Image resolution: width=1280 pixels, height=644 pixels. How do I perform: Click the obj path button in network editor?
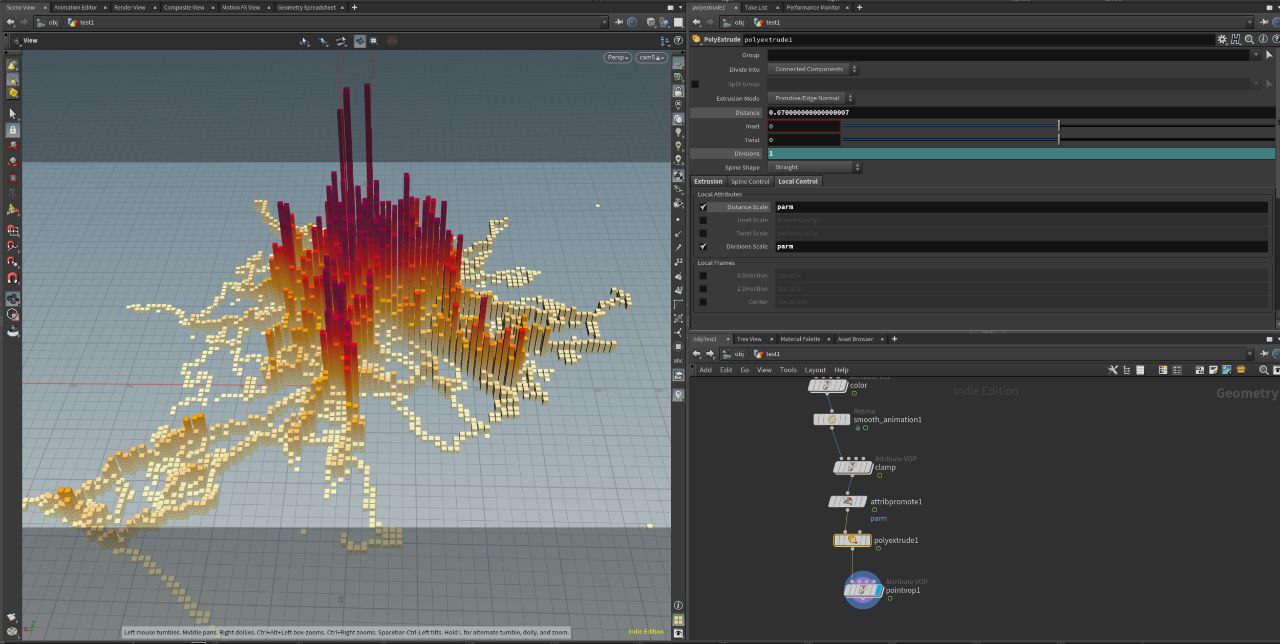tap(735, 354)
